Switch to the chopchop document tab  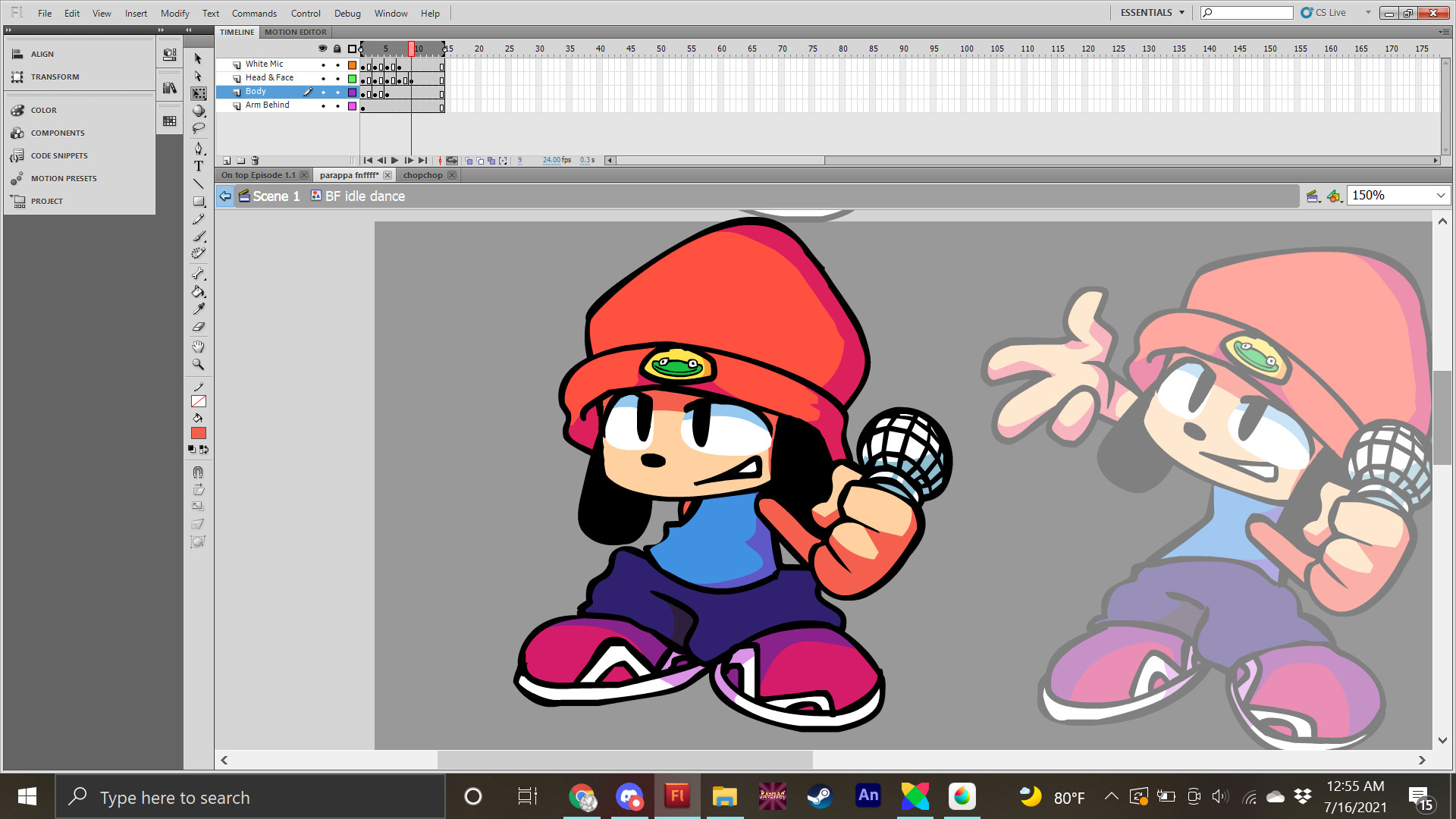pyautogui.click(x=422, y=175)
